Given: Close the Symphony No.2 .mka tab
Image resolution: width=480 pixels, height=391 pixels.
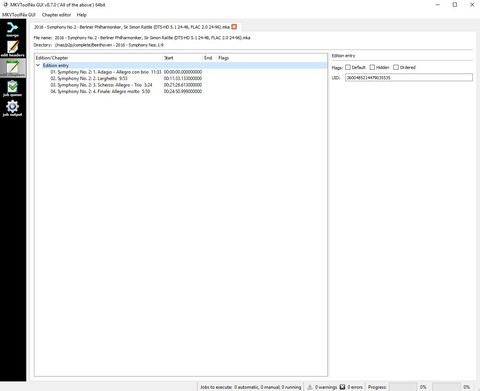Looking at the screenshot, I should (234, 27).
